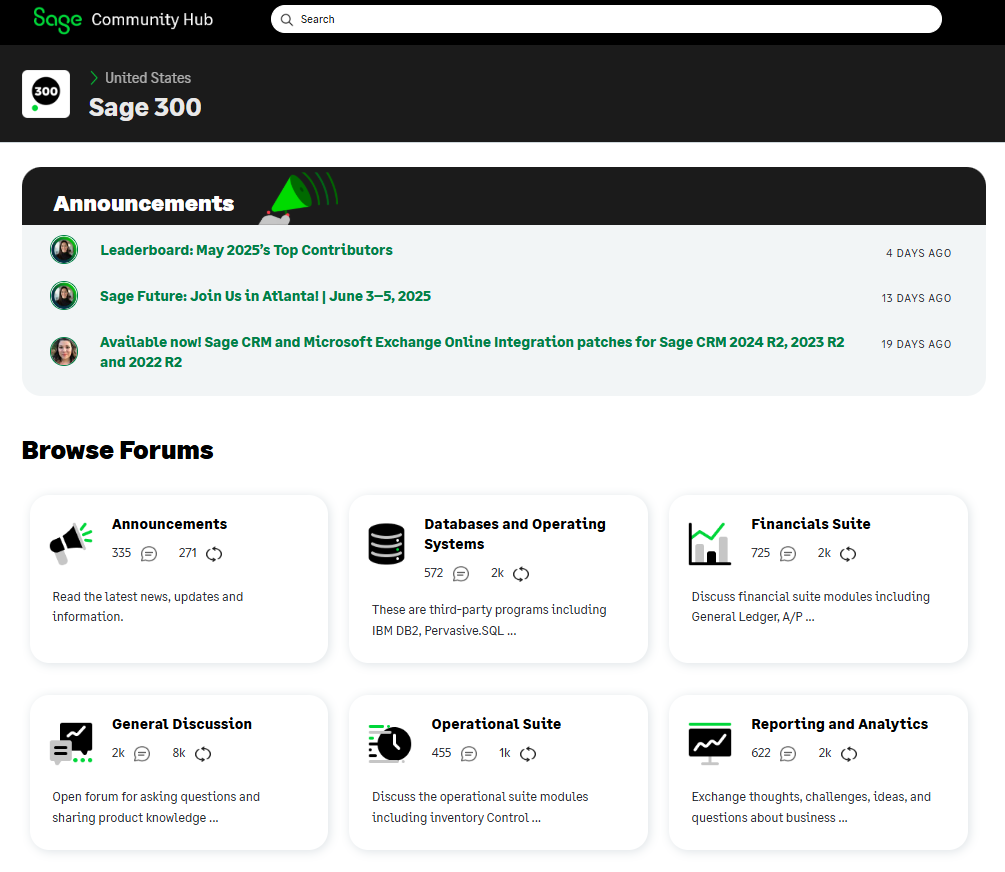
Task: Click 'Open forum for asking questions' description
Action: coord(156,807)
